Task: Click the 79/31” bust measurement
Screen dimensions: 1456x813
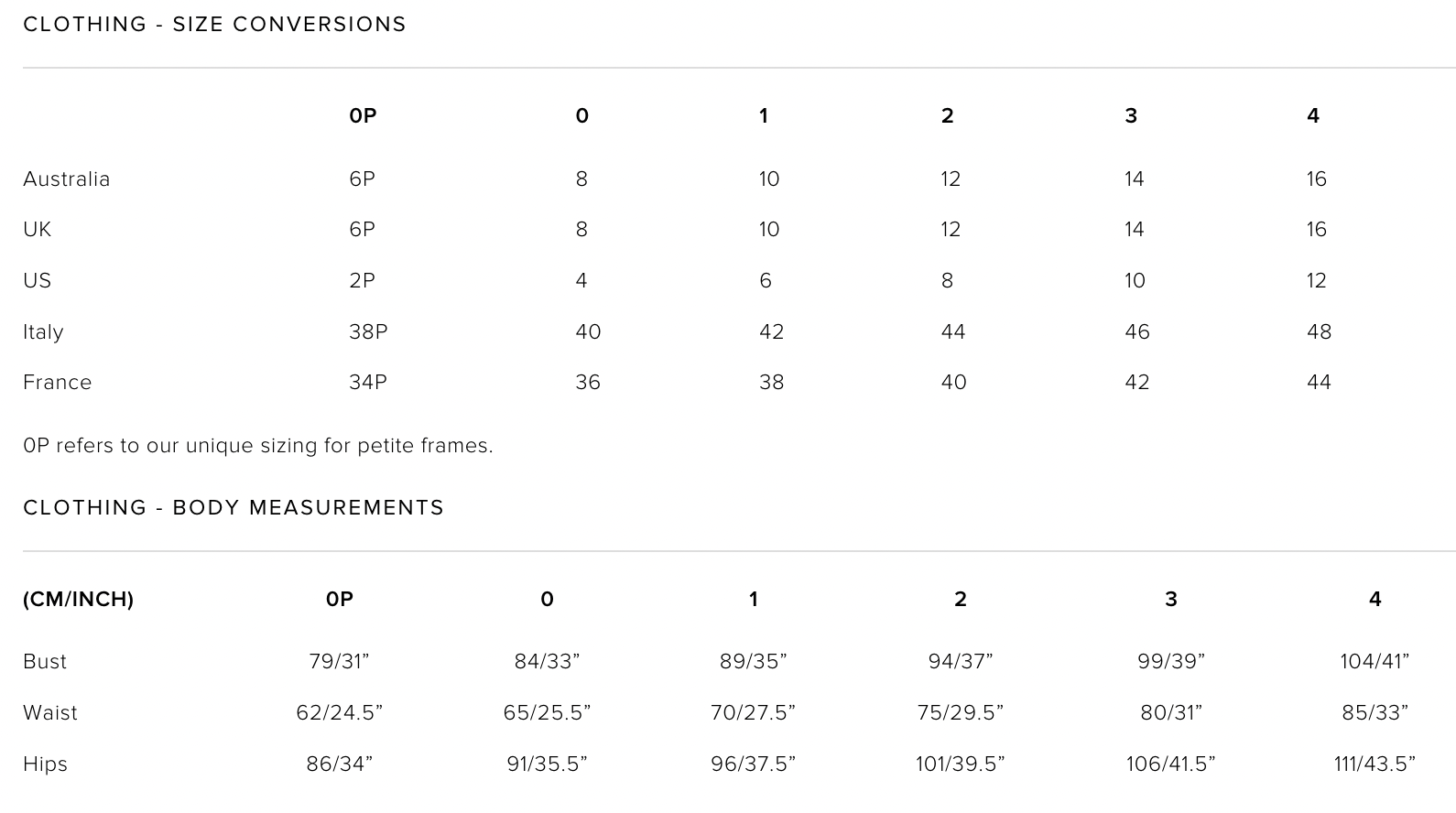Action: (339, 662)
